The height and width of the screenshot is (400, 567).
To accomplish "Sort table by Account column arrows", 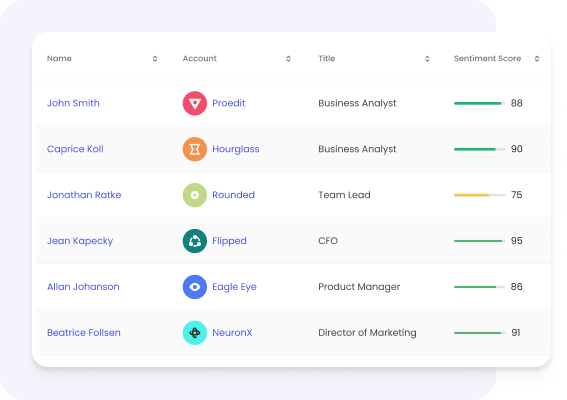I will [x=288, y=59].
